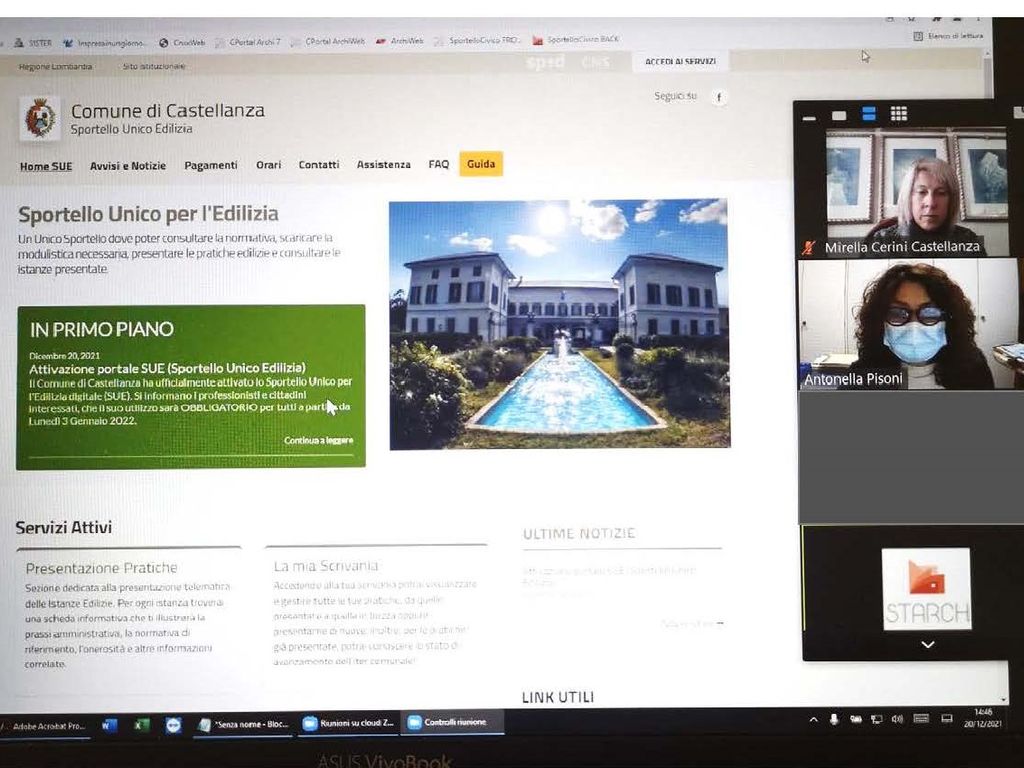Viewport: 1024px width, 768px height.
Task: Click the LINK UTILI heading
Action: tap(558, 697)
